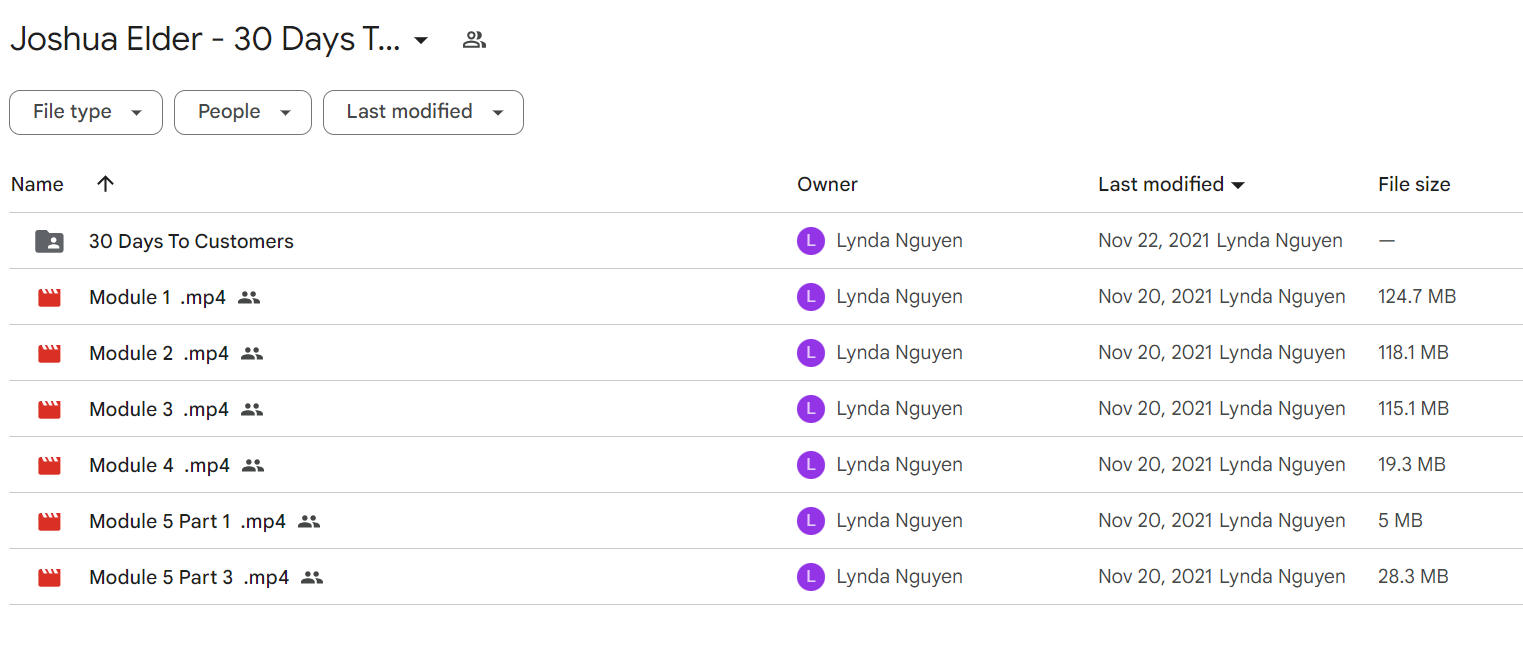Click owner avatar in Module 5 Part 1 row
The image size is (1523, 661).
pyautogui.click(x=811, y=521)
